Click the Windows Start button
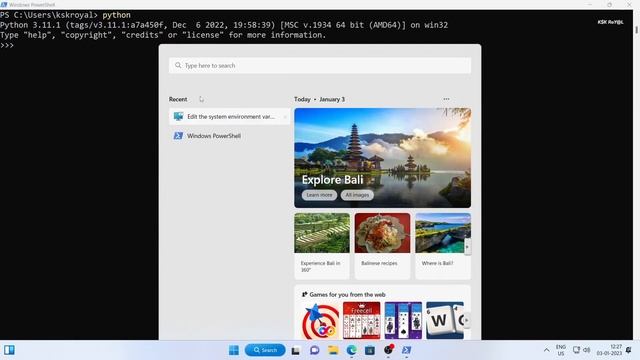 coord(233,350)
